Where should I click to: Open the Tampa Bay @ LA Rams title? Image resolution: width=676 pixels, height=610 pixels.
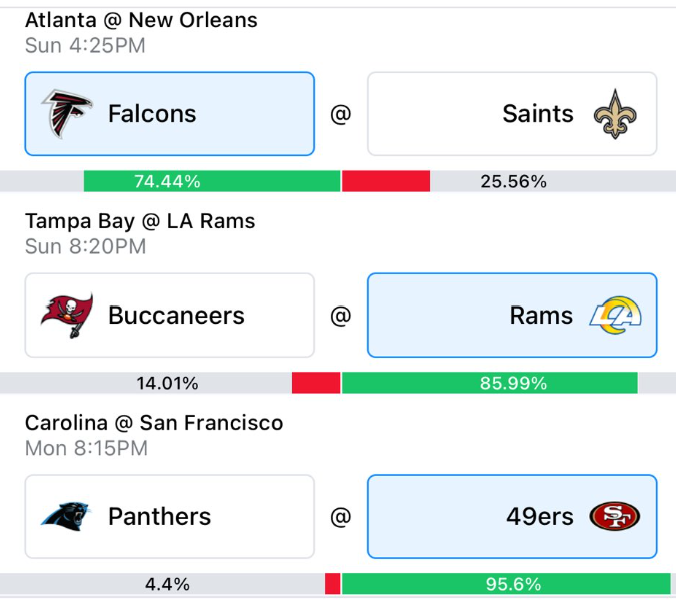(x=140, y=221)
